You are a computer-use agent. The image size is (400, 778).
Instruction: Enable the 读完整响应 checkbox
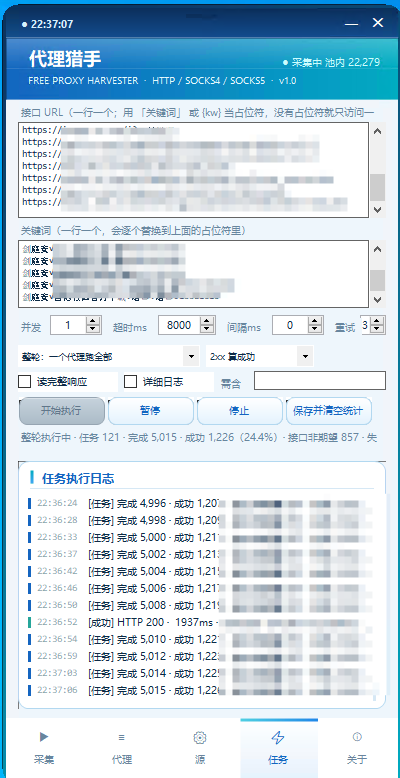24,382
